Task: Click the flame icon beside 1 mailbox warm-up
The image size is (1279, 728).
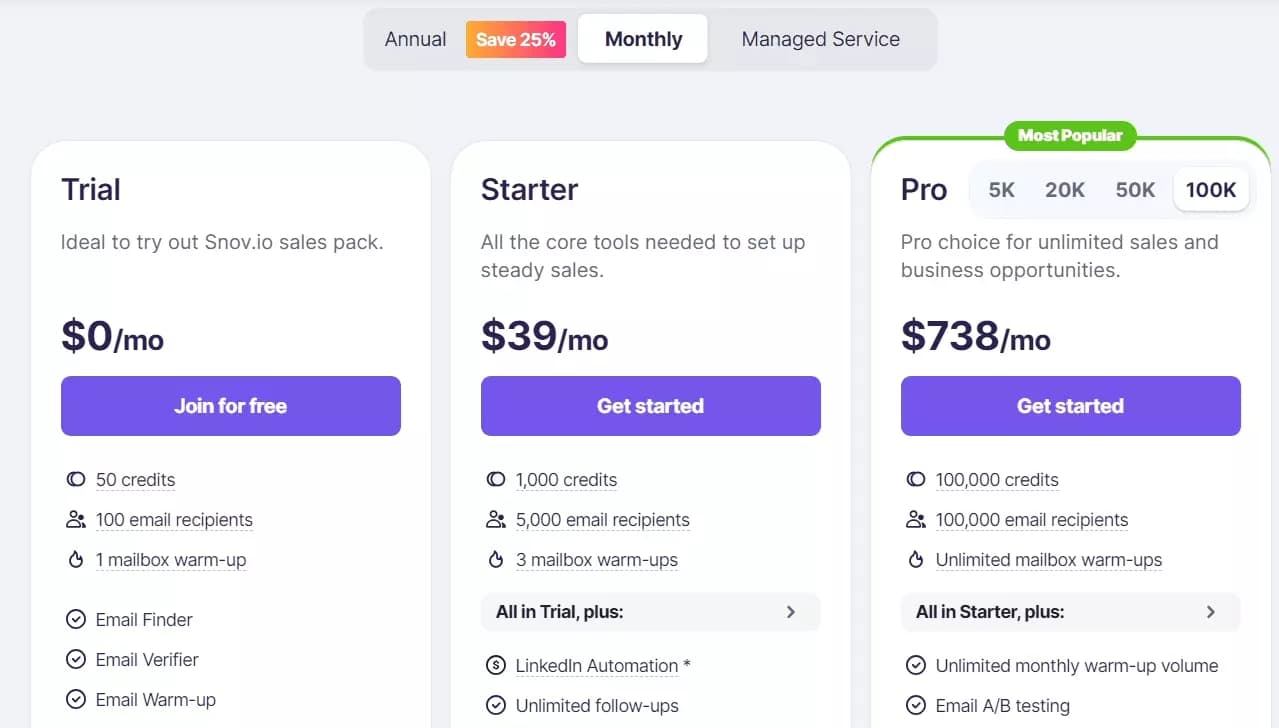Action: pos(76,559)
